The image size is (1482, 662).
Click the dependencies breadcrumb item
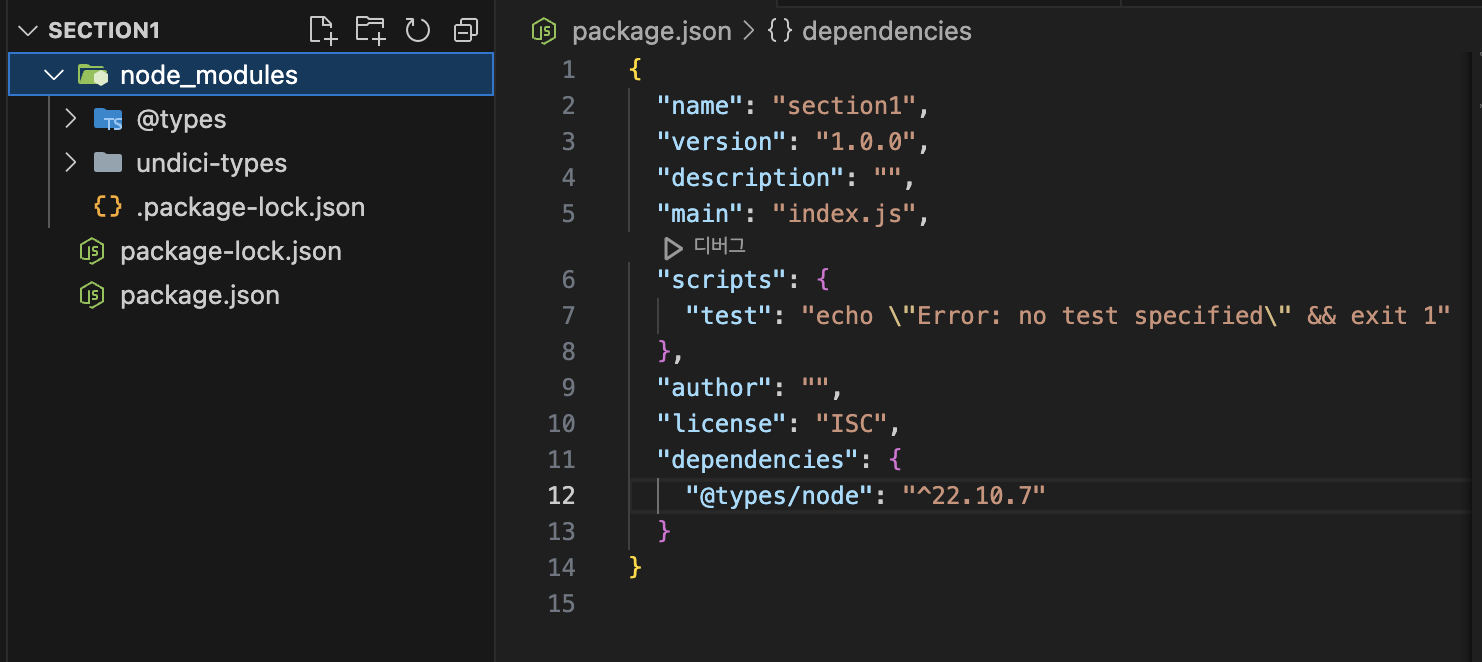coord(887,31)
